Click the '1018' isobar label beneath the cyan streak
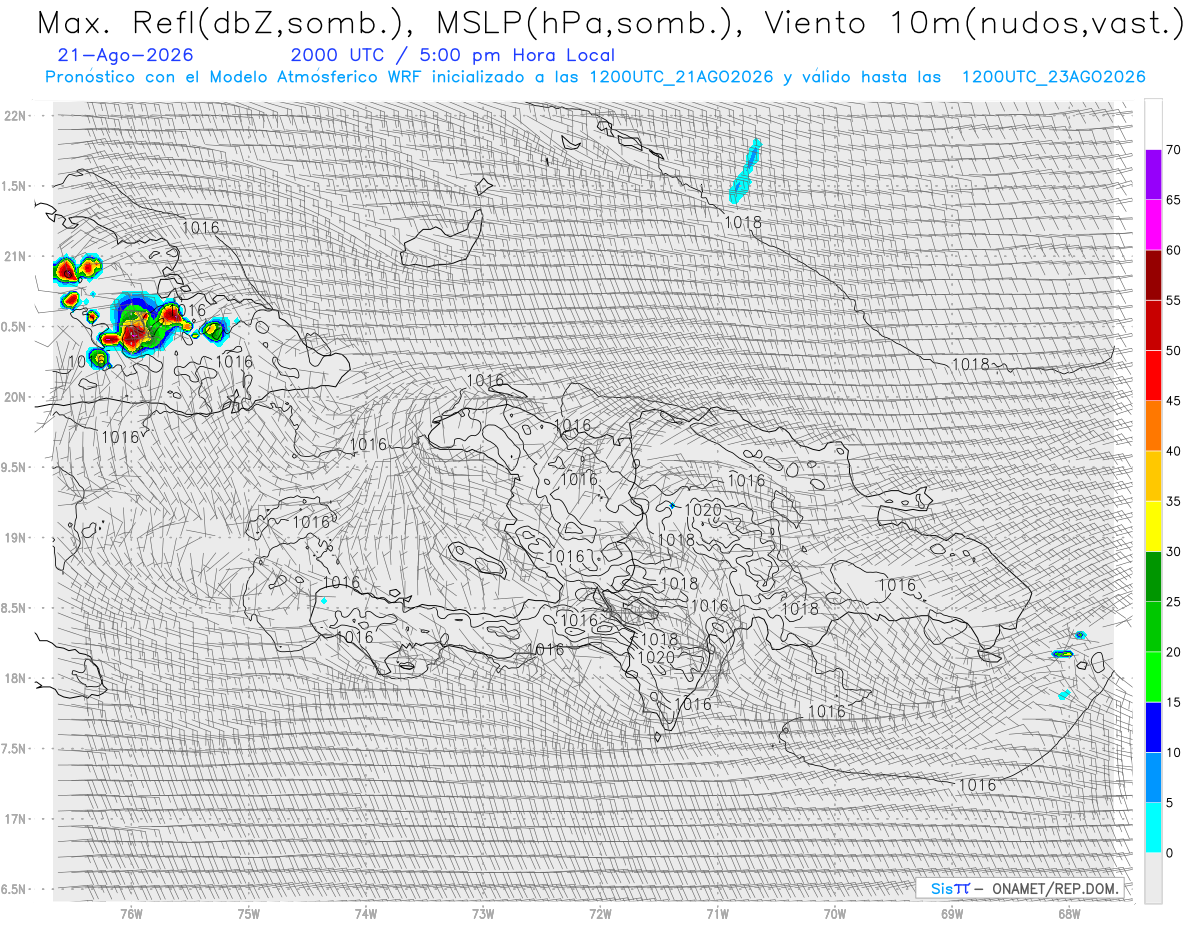Image resolution: width=1200 pixels, height=927 pixels. tap(743, 222)
